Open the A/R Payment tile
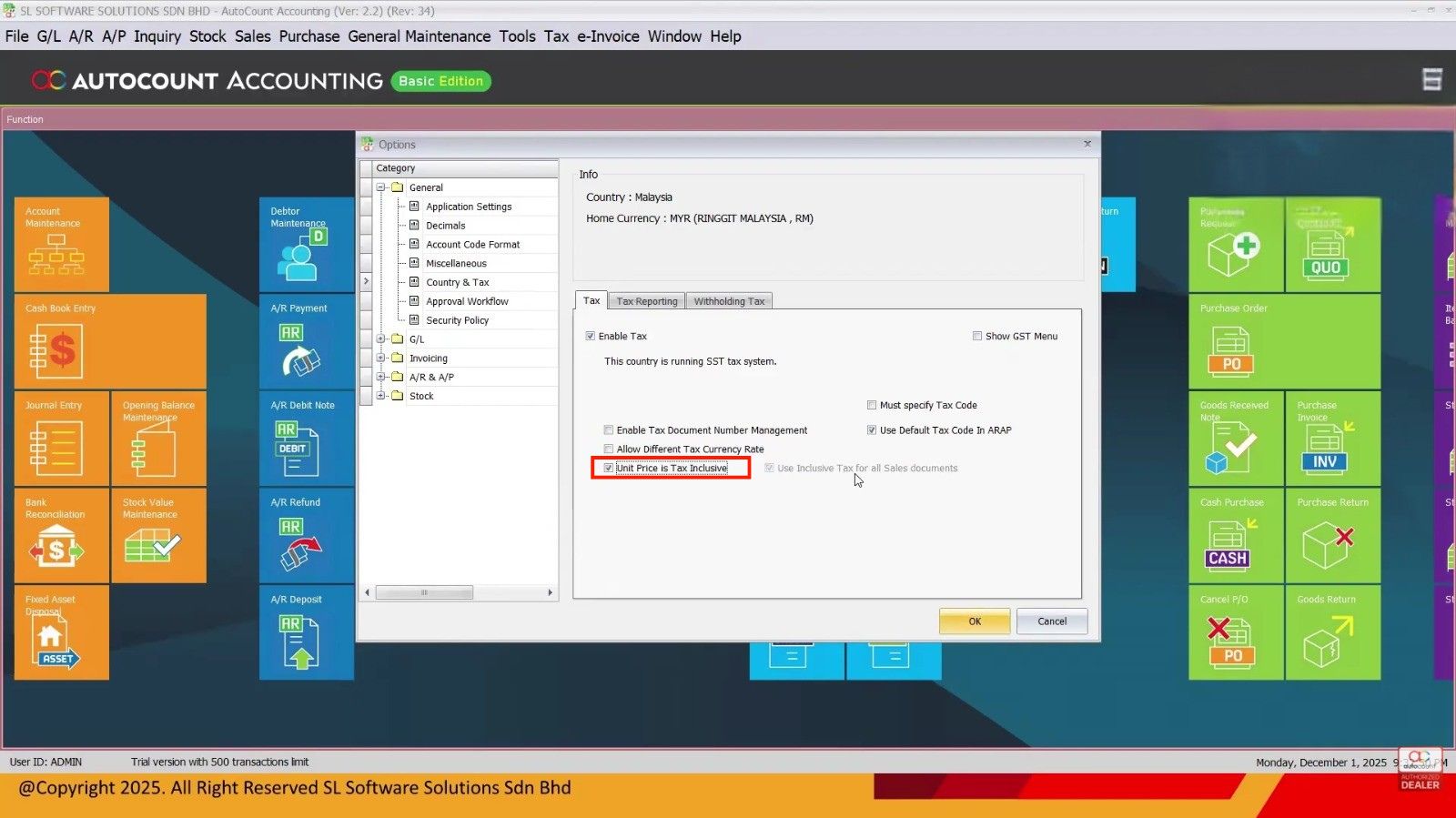 tap(307, 341)
